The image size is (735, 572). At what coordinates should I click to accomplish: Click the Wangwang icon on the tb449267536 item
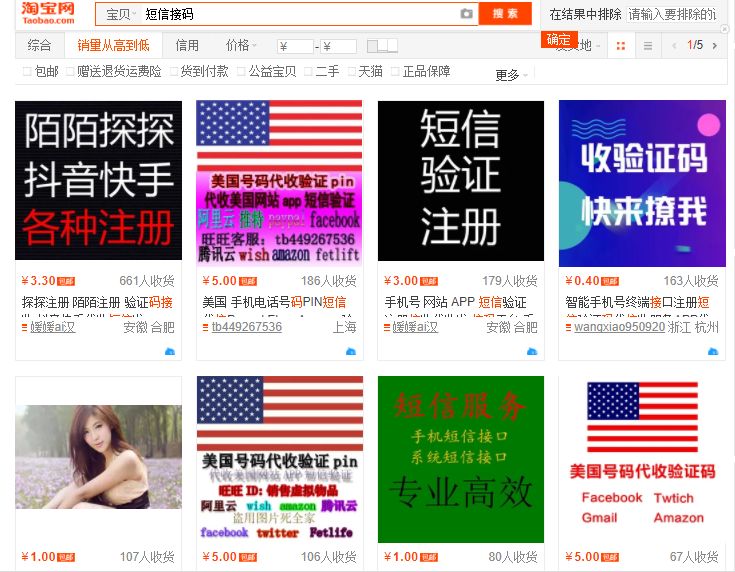pos(351,351)
